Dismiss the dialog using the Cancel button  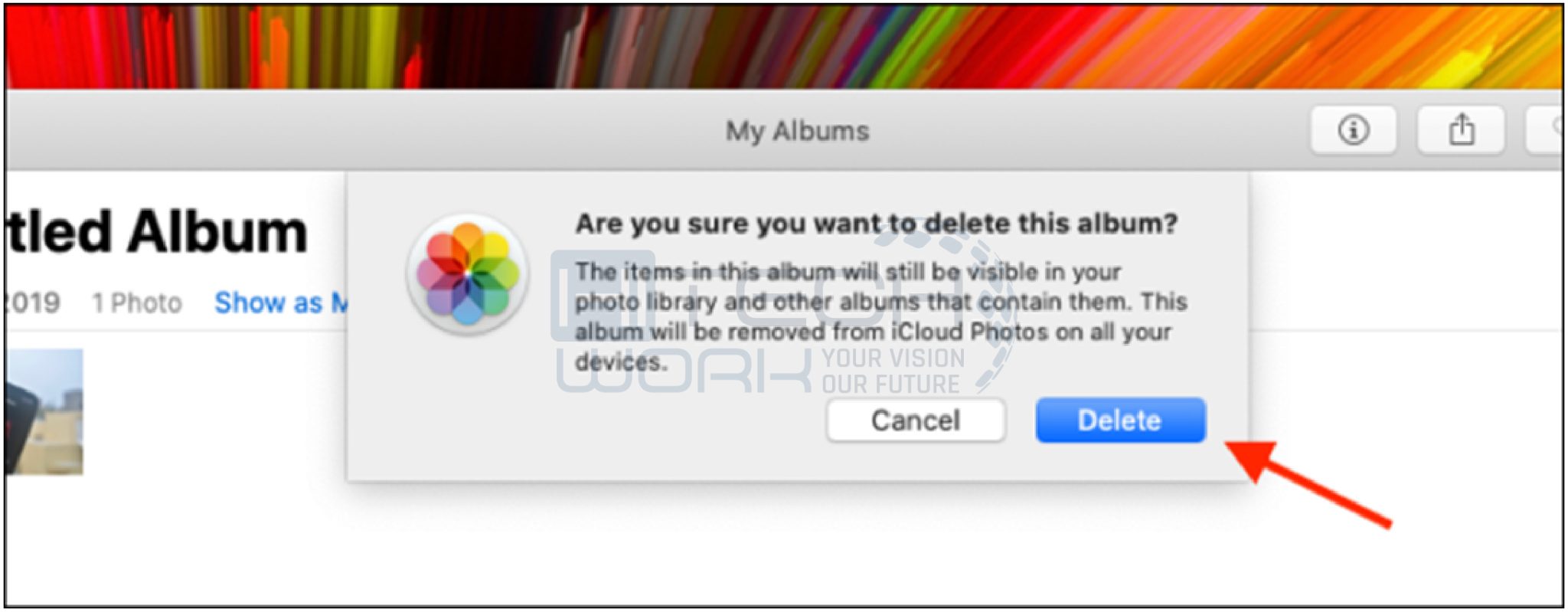coord(916,420)
